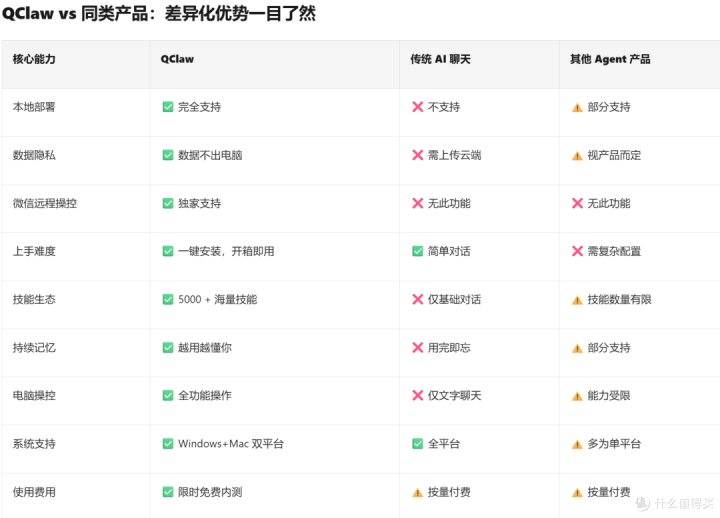Click the 传统 AI 聊天 column header
This screenshot has height=518, width=720.
440,59
